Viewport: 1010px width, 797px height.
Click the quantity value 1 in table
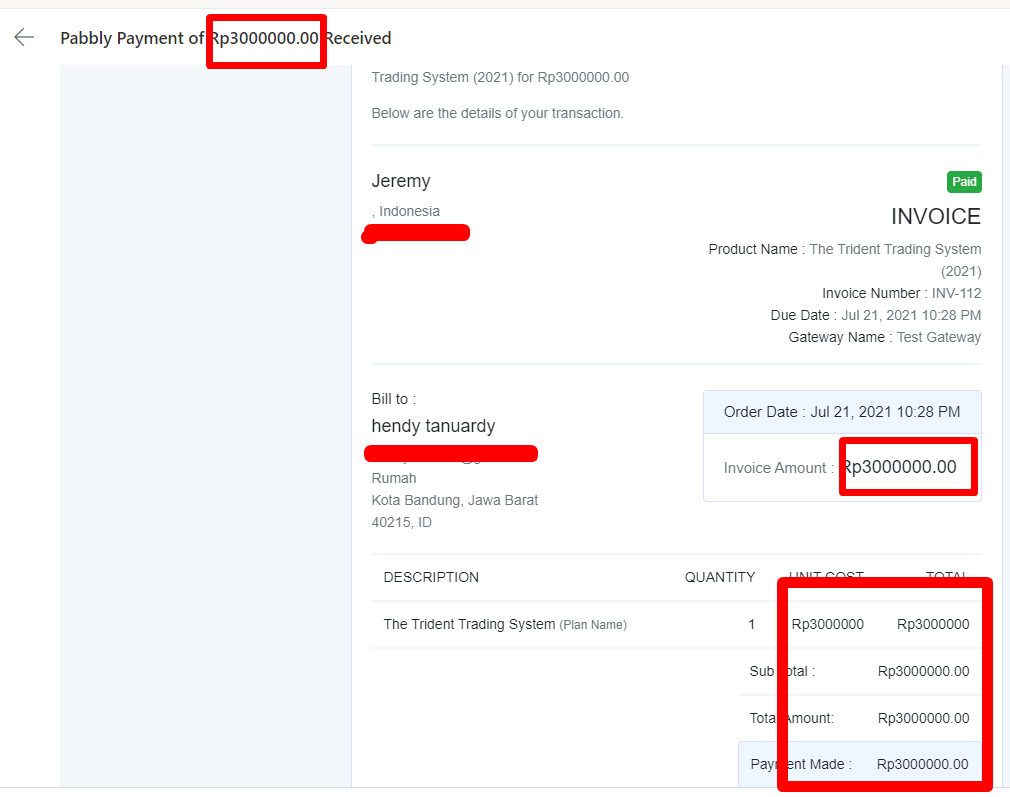752,624
